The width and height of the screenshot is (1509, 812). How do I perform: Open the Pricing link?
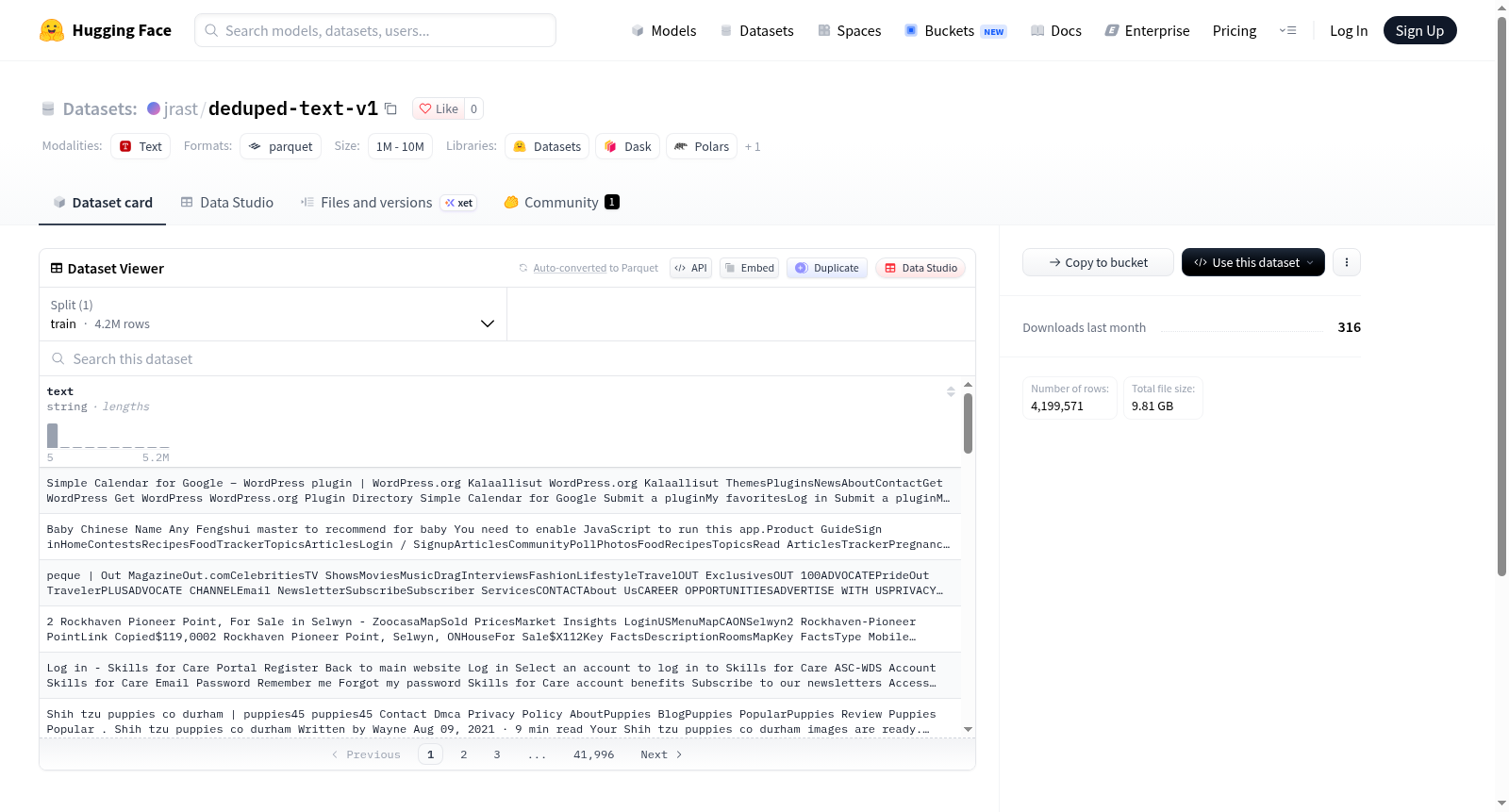coord(1235,30)
